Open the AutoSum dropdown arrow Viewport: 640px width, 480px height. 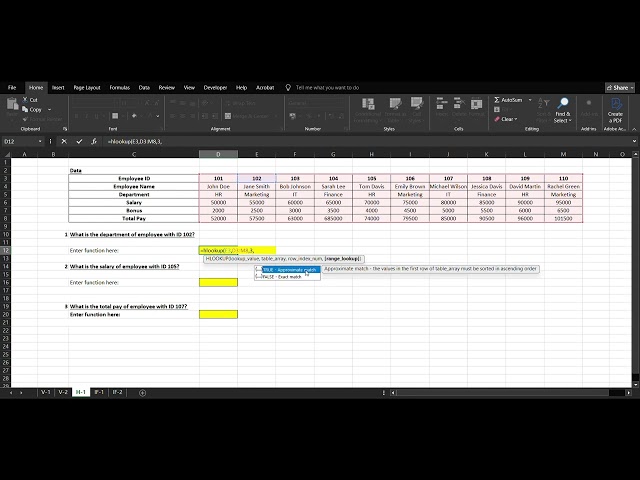[530, 100]
